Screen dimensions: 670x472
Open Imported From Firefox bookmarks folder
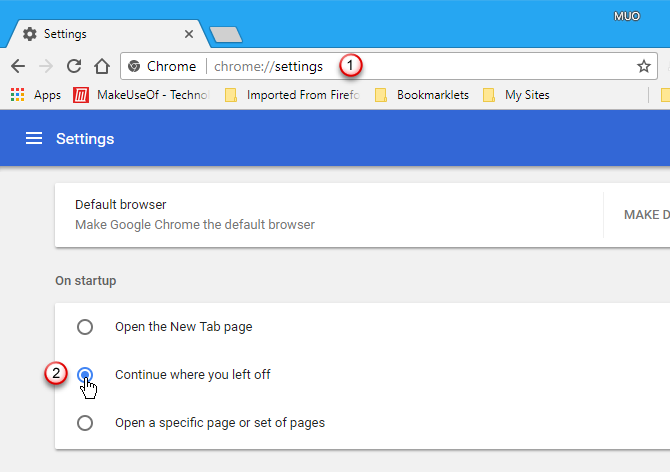(x=292, y=95)
